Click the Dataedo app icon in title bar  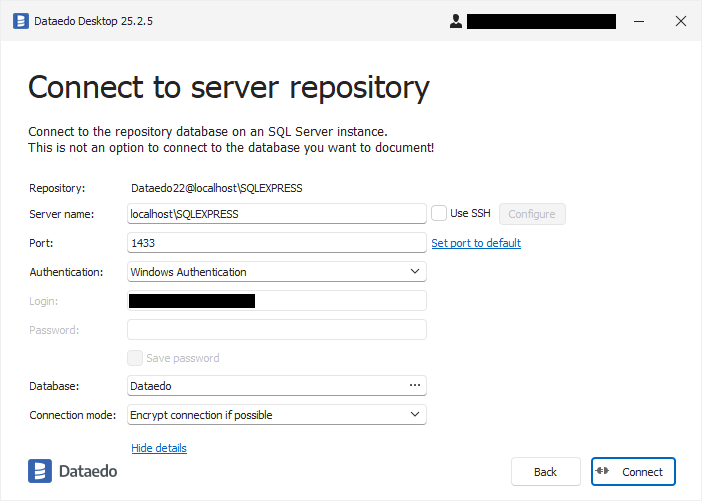(x=21, y=21)
